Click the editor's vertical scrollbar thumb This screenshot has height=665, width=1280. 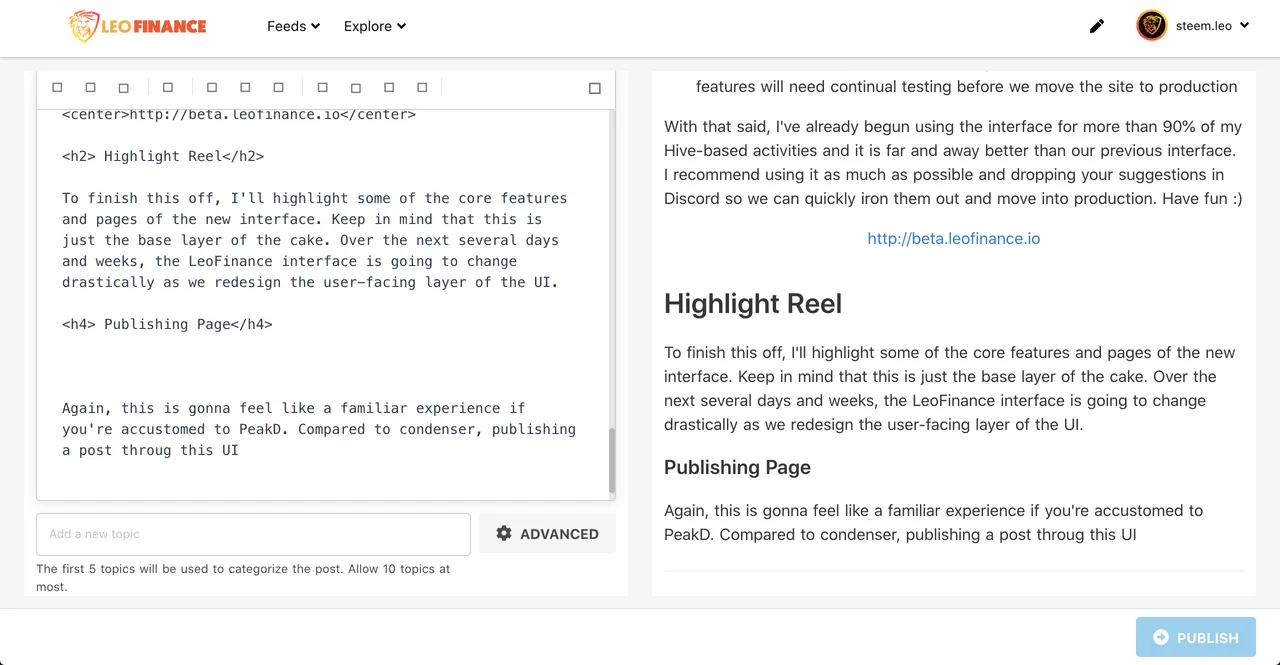coord(612,460)
